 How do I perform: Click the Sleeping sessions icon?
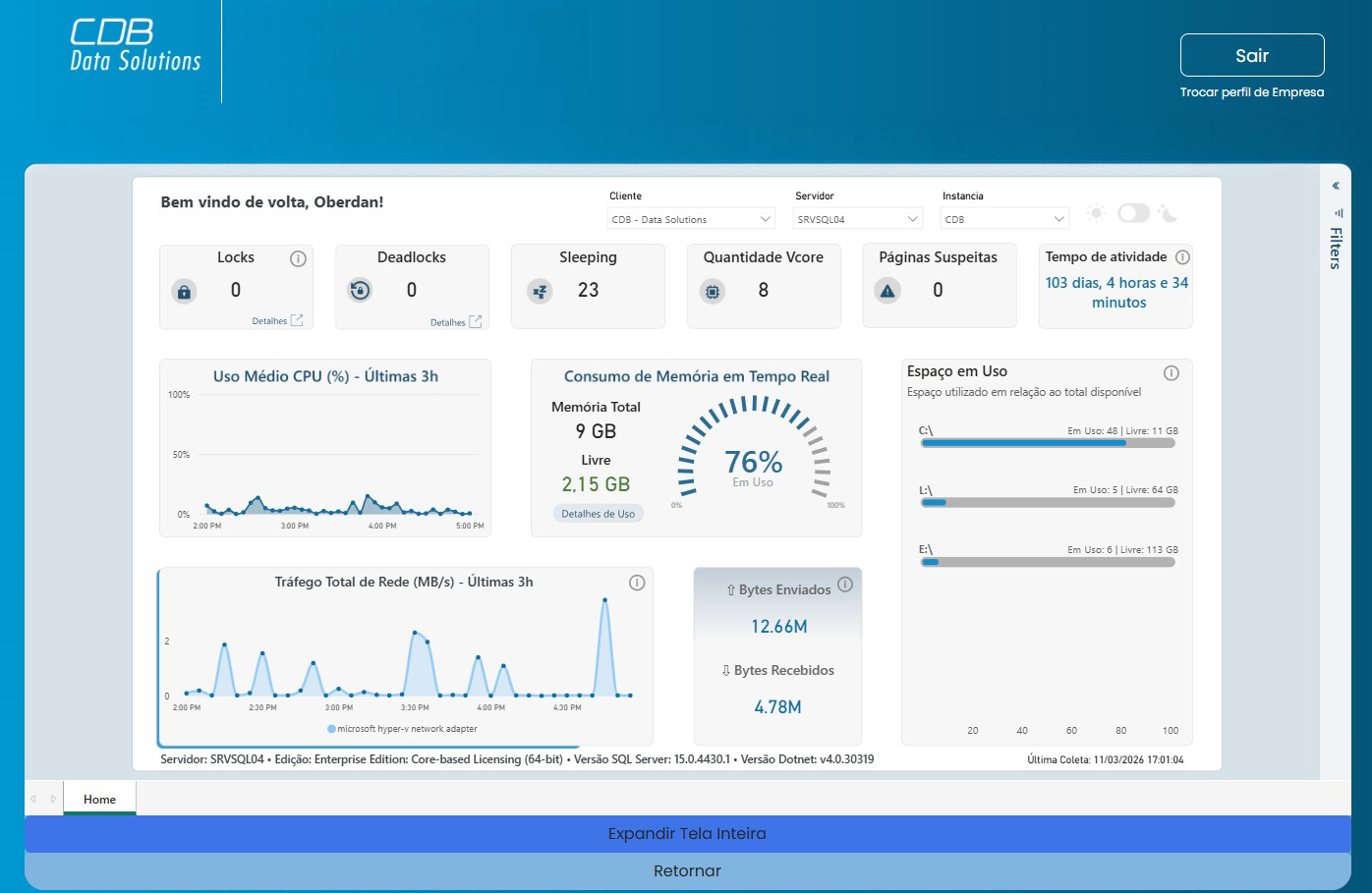540,292
